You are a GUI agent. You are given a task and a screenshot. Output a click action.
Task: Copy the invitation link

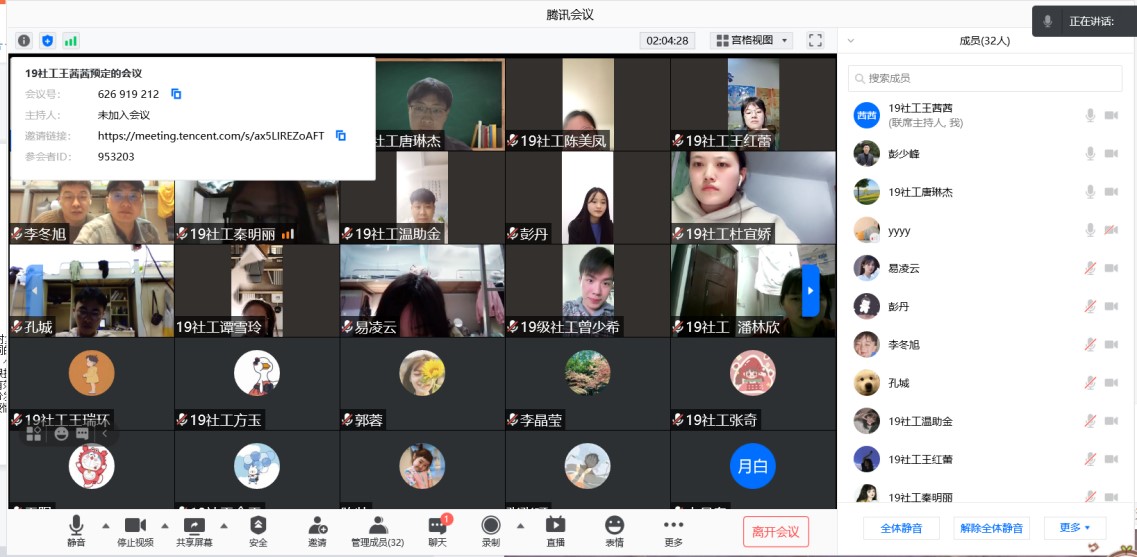(340, 136)
